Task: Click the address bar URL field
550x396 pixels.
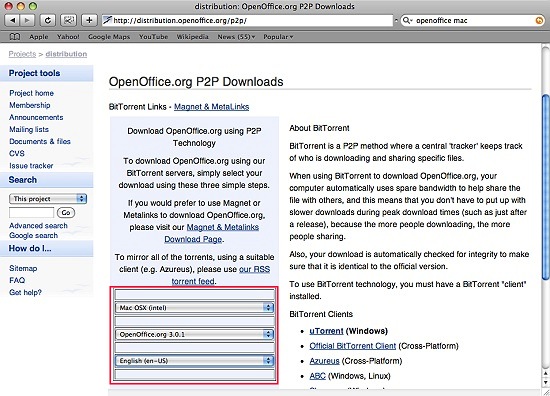Action: pos(247,20)
